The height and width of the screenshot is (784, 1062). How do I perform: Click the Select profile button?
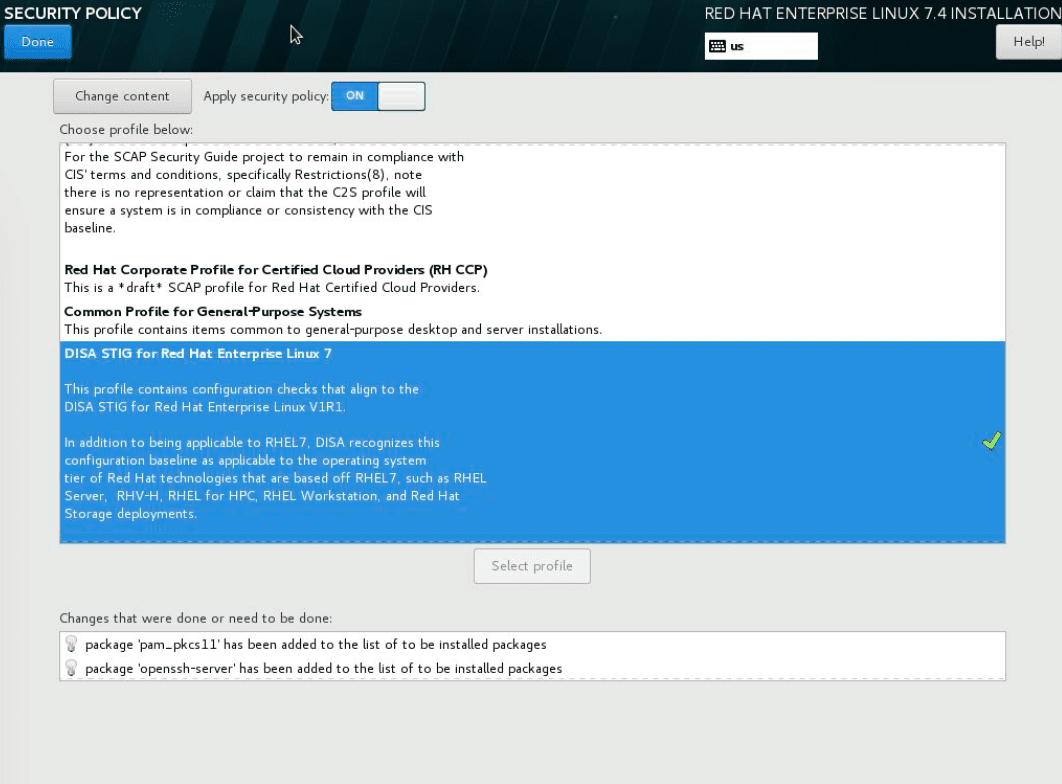(x=532, y=566)
